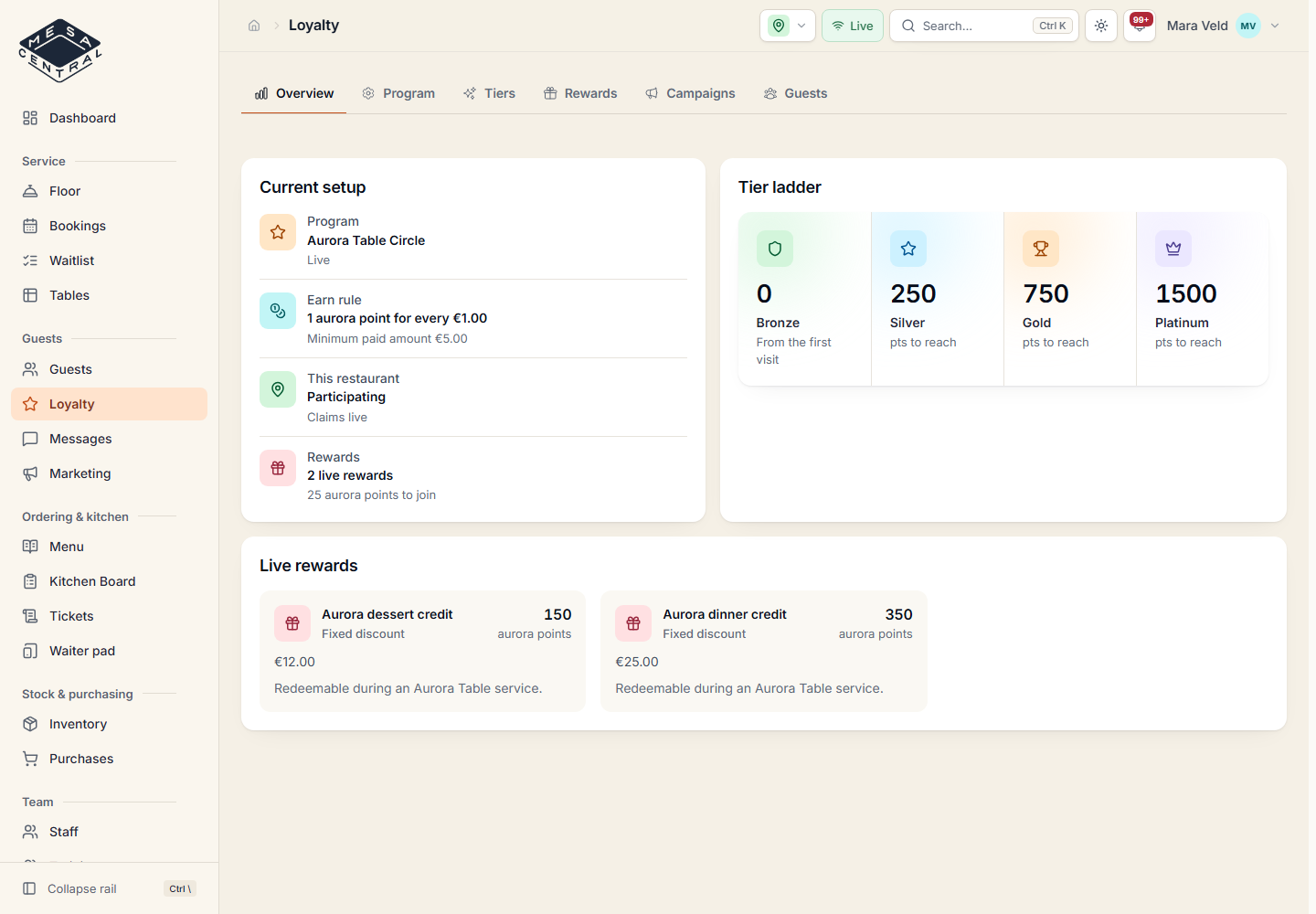Select the Gold tier trophy icon

click(x=1041, y=249)
